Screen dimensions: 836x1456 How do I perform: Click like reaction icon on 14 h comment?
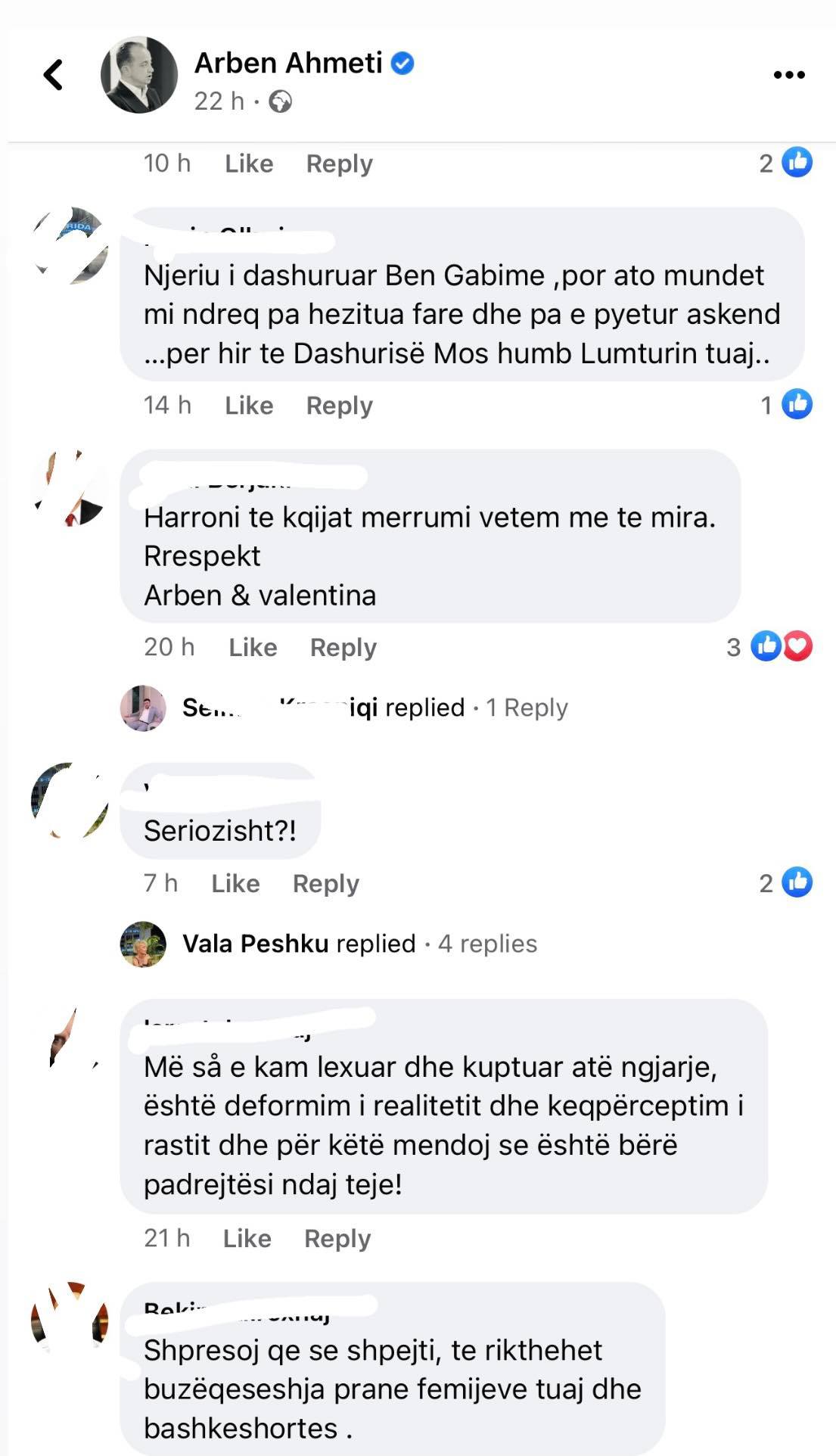coord(797,404)
